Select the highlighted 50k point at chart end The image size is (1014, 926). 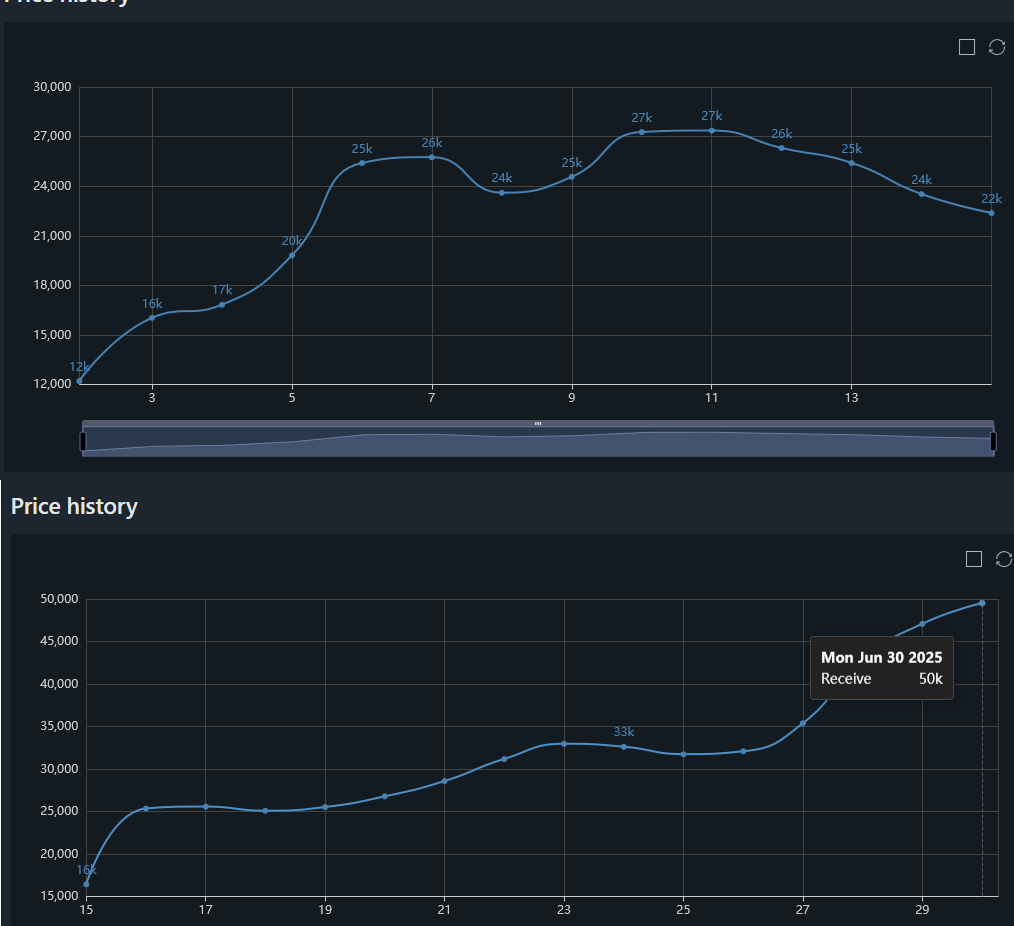982,603
